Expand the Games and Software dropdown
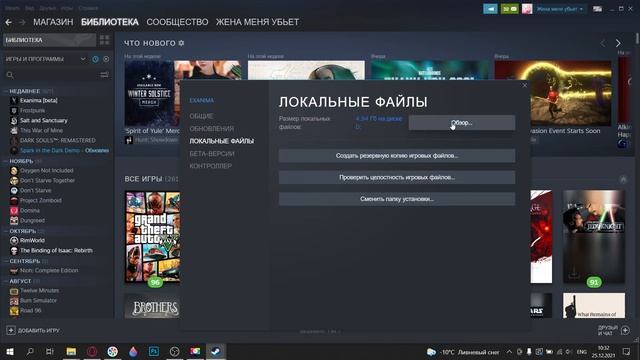Image resolution: width=640 pixels, height=360 pixels. pyautogui.click(x=83, y=59)
